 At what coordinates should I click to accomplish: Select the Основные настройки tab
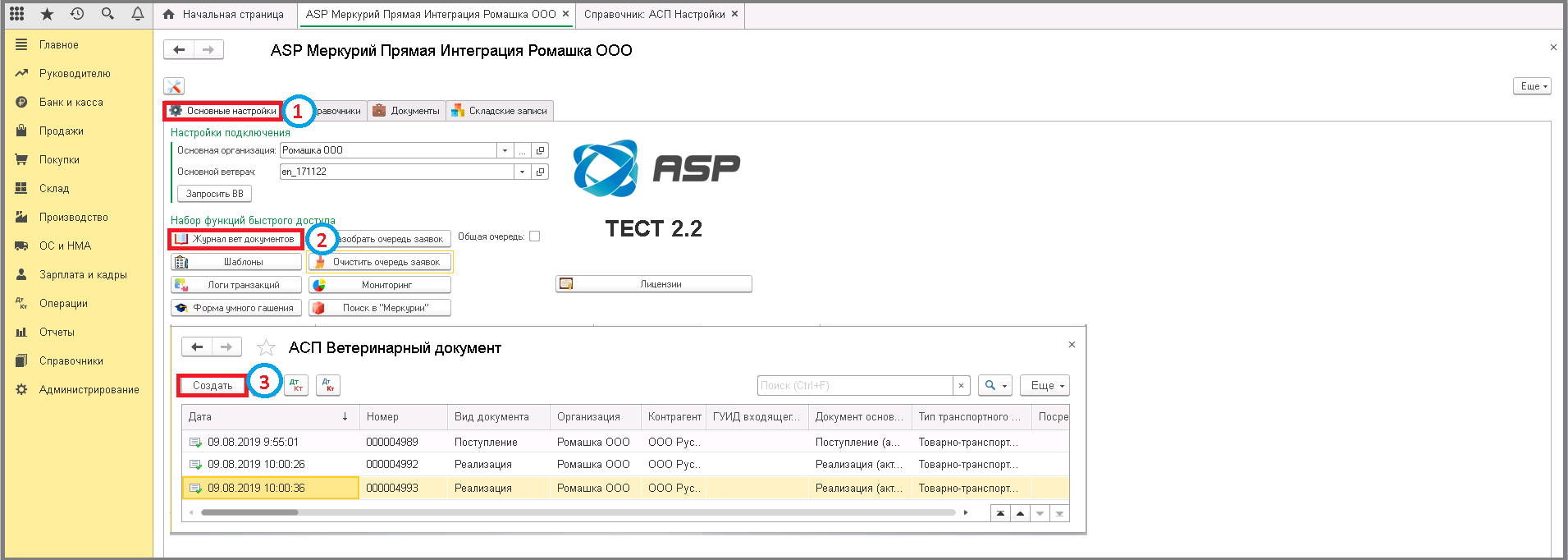coord(223,111)
